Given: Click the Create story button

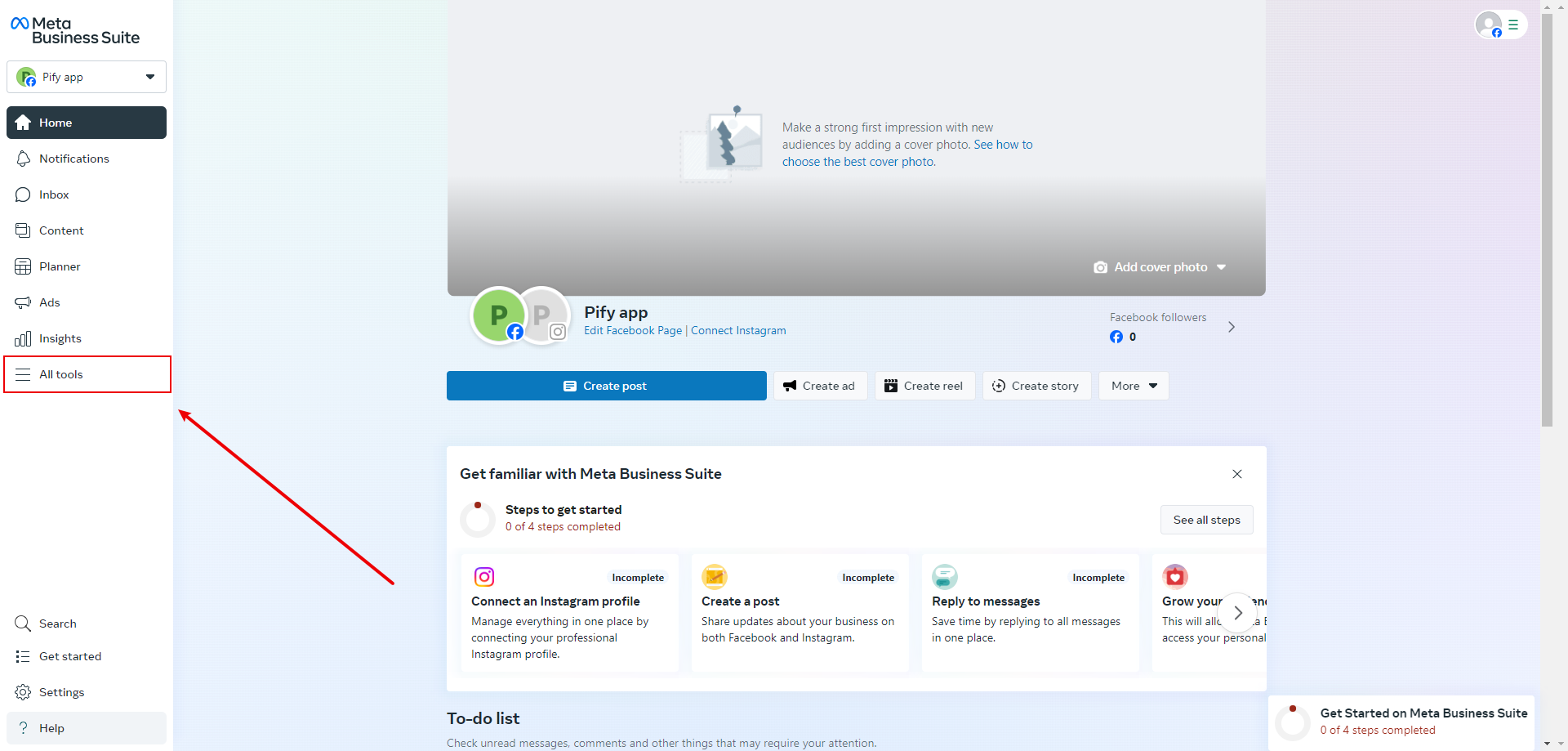Looking at the screenshot, I should point(1036,386).
